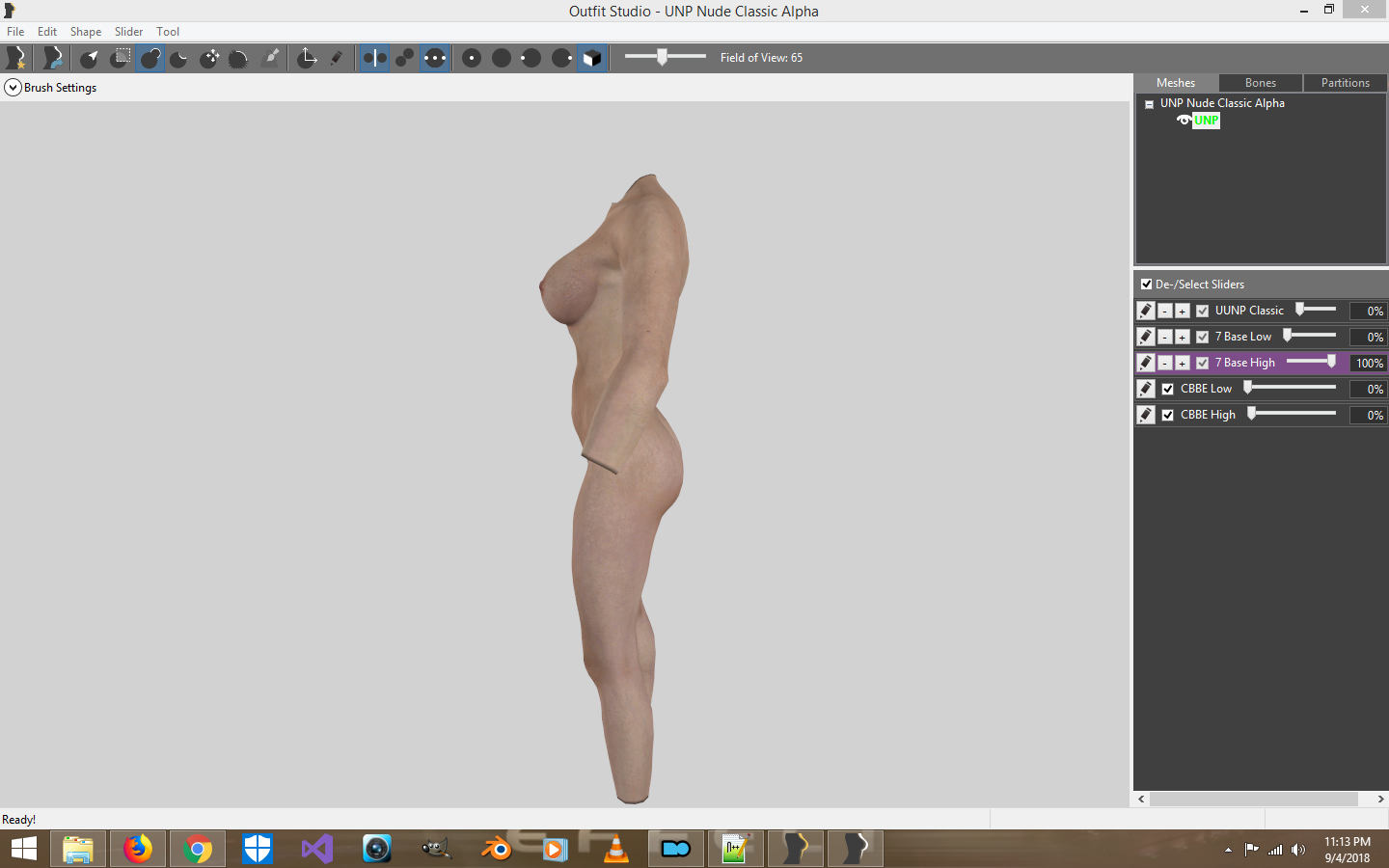
Task: Click scrollbar right arrow in sliders panel
Action: click(1380, 799)
